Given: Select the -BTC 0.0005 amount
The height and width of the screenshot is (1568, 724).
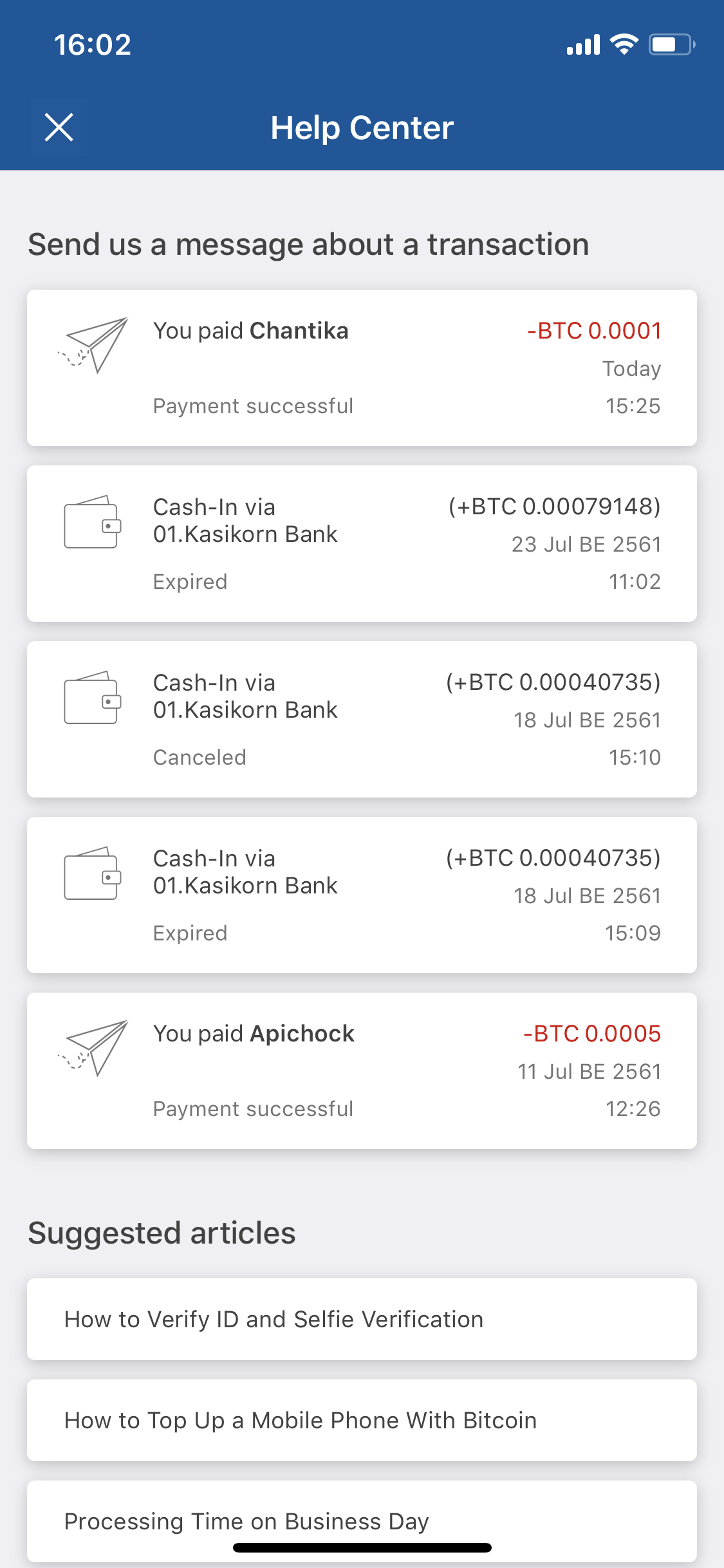Looking at the screenshot, I should coord(593,1034).
